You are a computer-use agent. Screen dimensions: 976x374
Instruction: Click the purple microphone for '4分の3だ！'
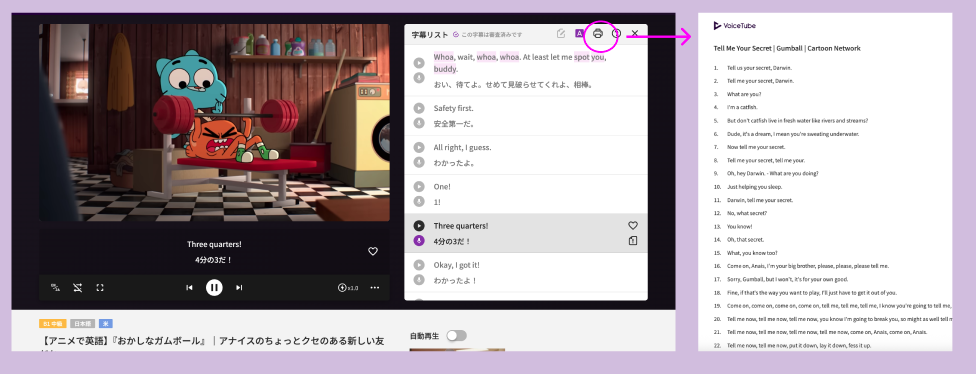[420, 241]
